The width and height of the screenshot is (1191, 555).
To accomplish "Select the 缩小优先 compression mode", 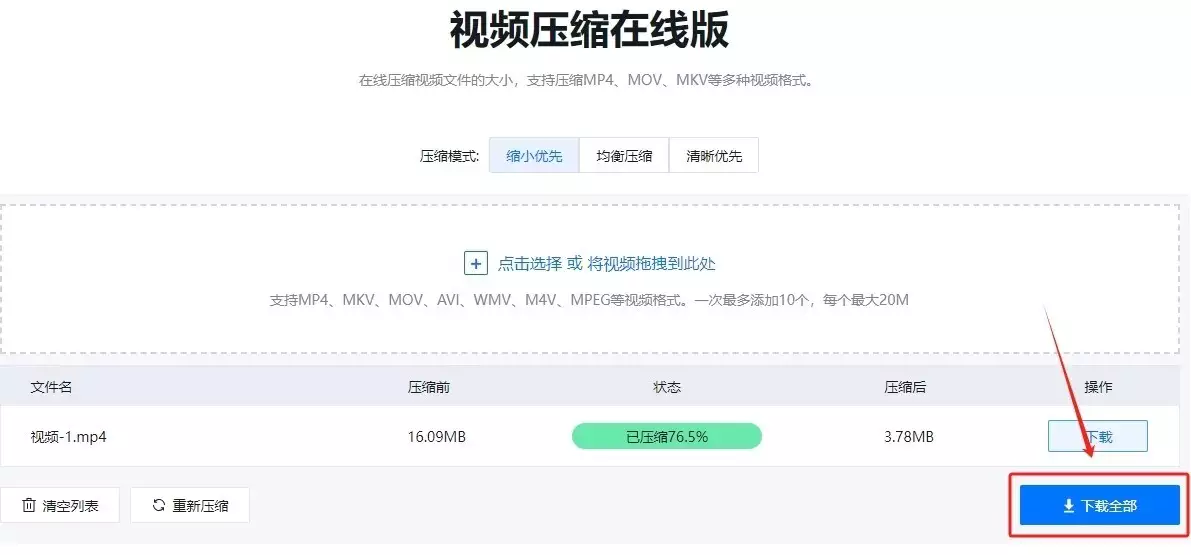I will click(534, 156).
